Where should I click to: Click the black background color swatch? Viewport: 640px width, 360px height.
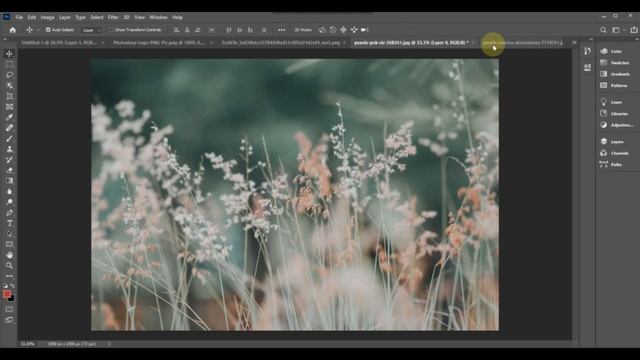(x=12, y=299)
